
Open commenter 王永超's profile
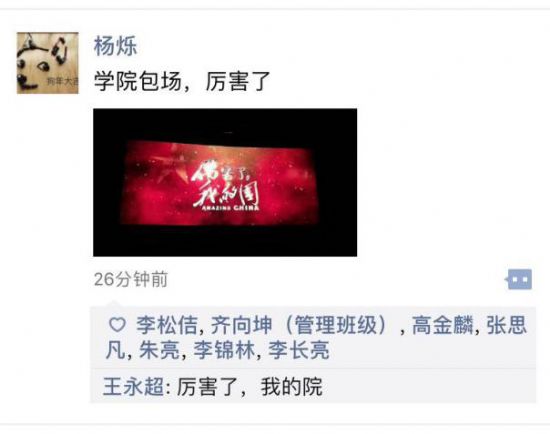coord(133,387)
